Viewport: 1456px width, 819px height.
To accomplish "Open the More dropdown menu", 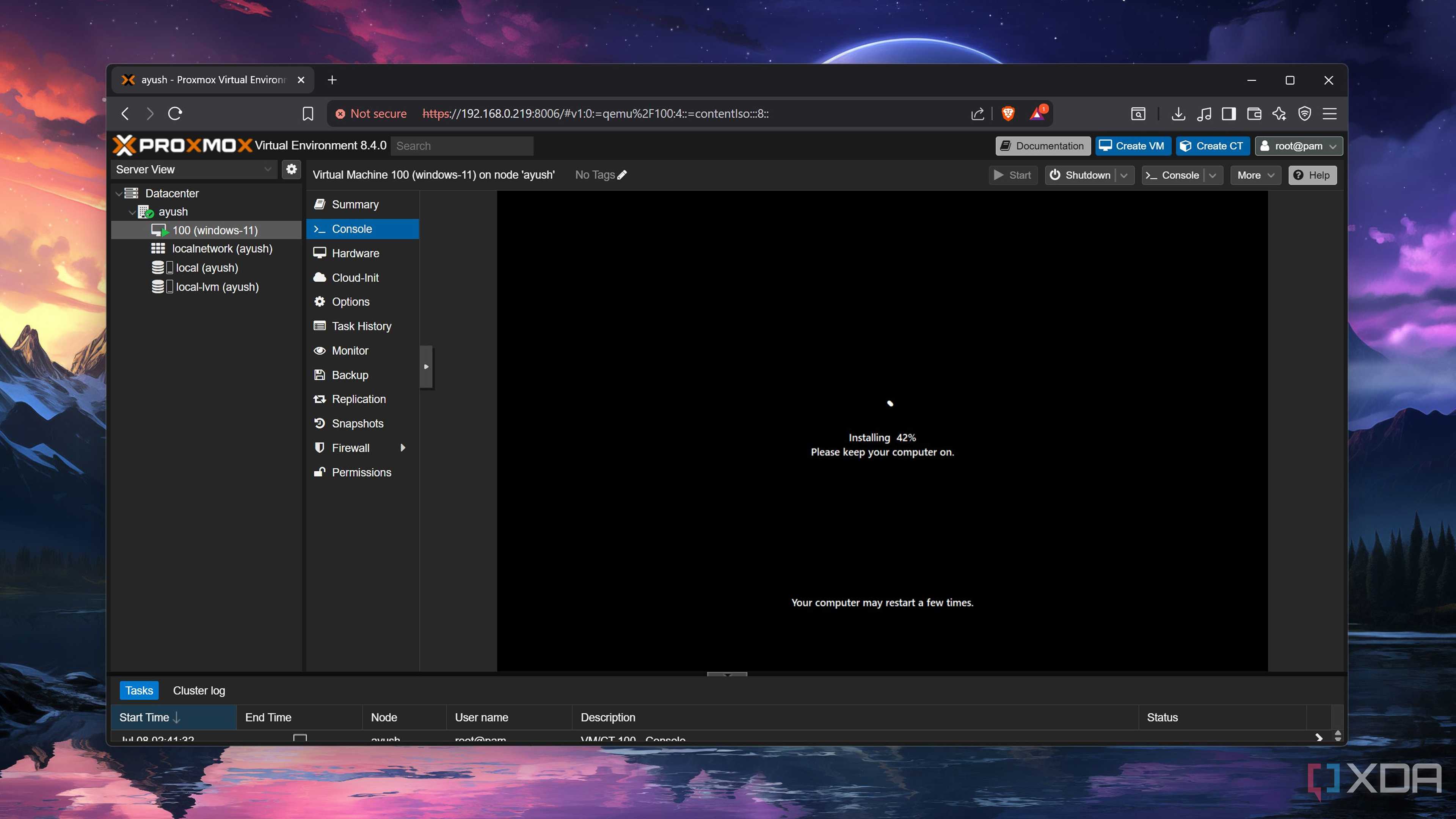I will [1256, 175].
